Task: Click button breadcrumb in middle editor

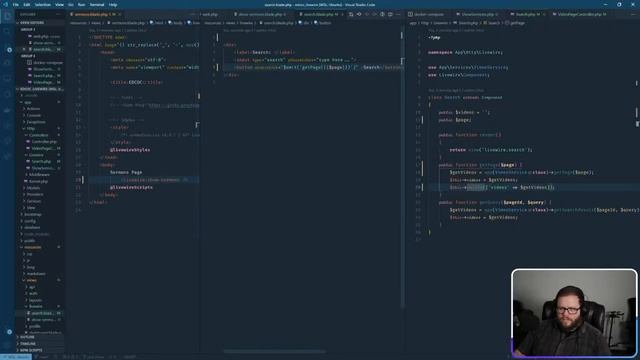Action: pos(323,23)
